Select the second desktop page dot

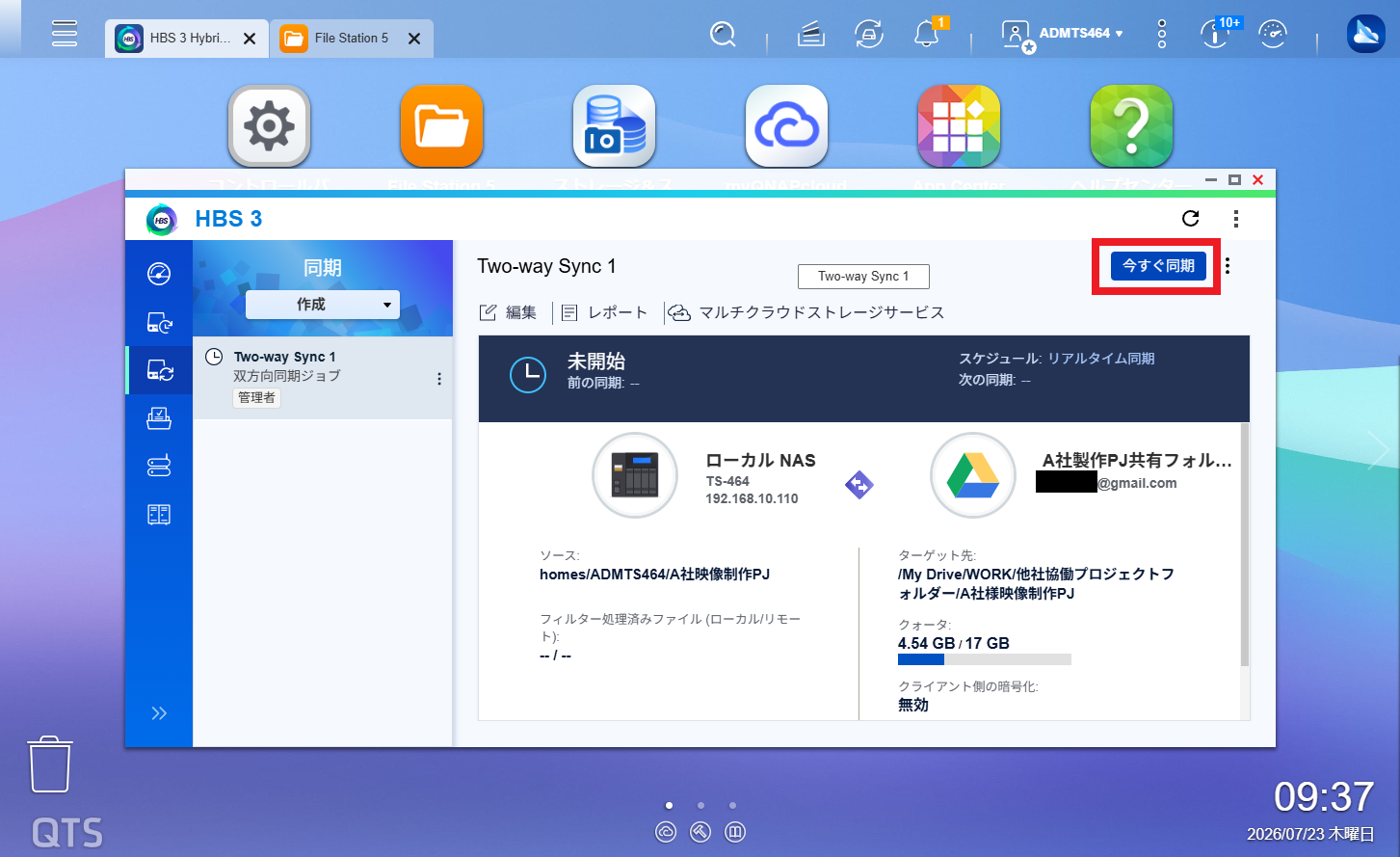click(700, 805)
